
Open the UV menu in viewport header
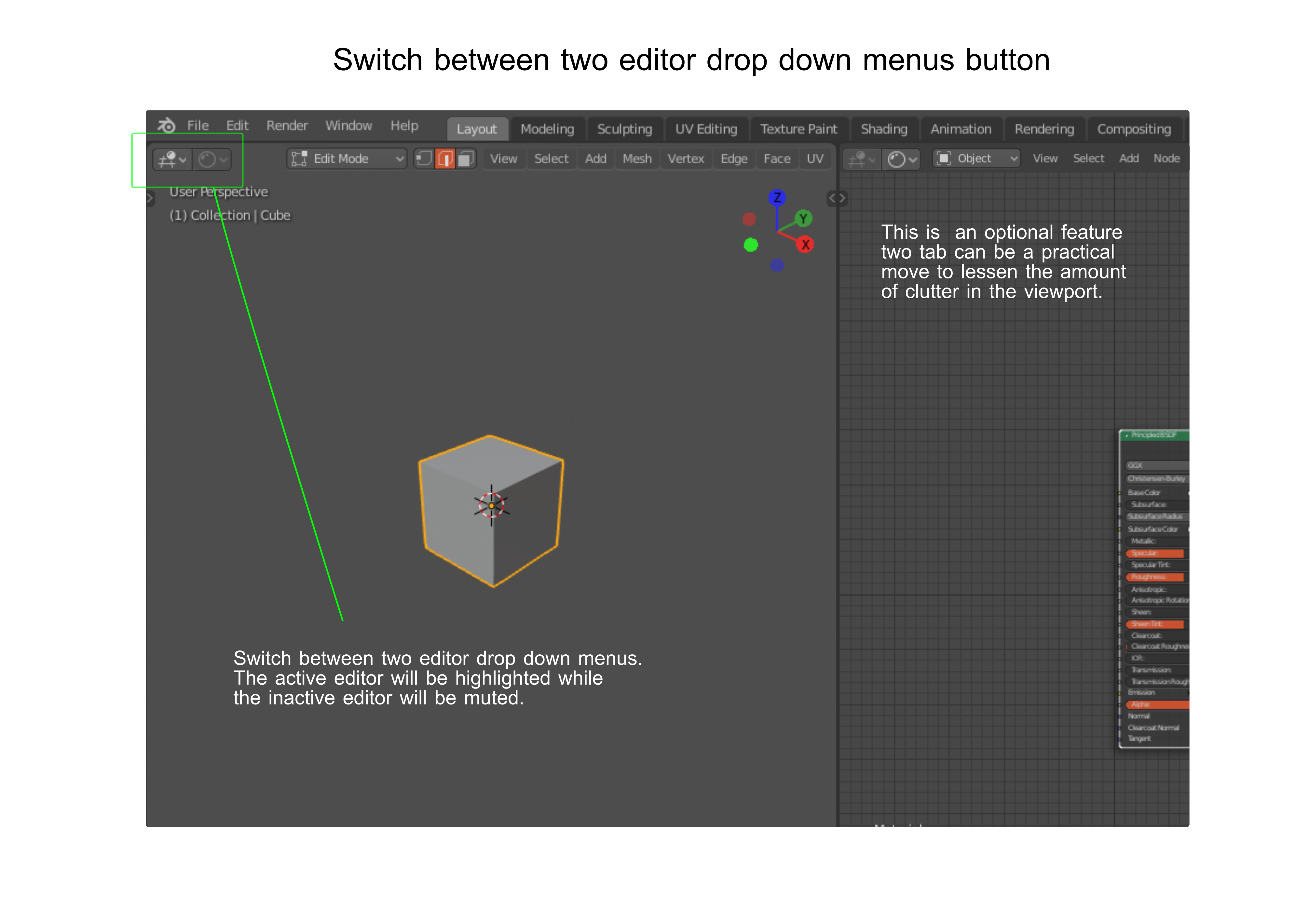tap(815, 159)
